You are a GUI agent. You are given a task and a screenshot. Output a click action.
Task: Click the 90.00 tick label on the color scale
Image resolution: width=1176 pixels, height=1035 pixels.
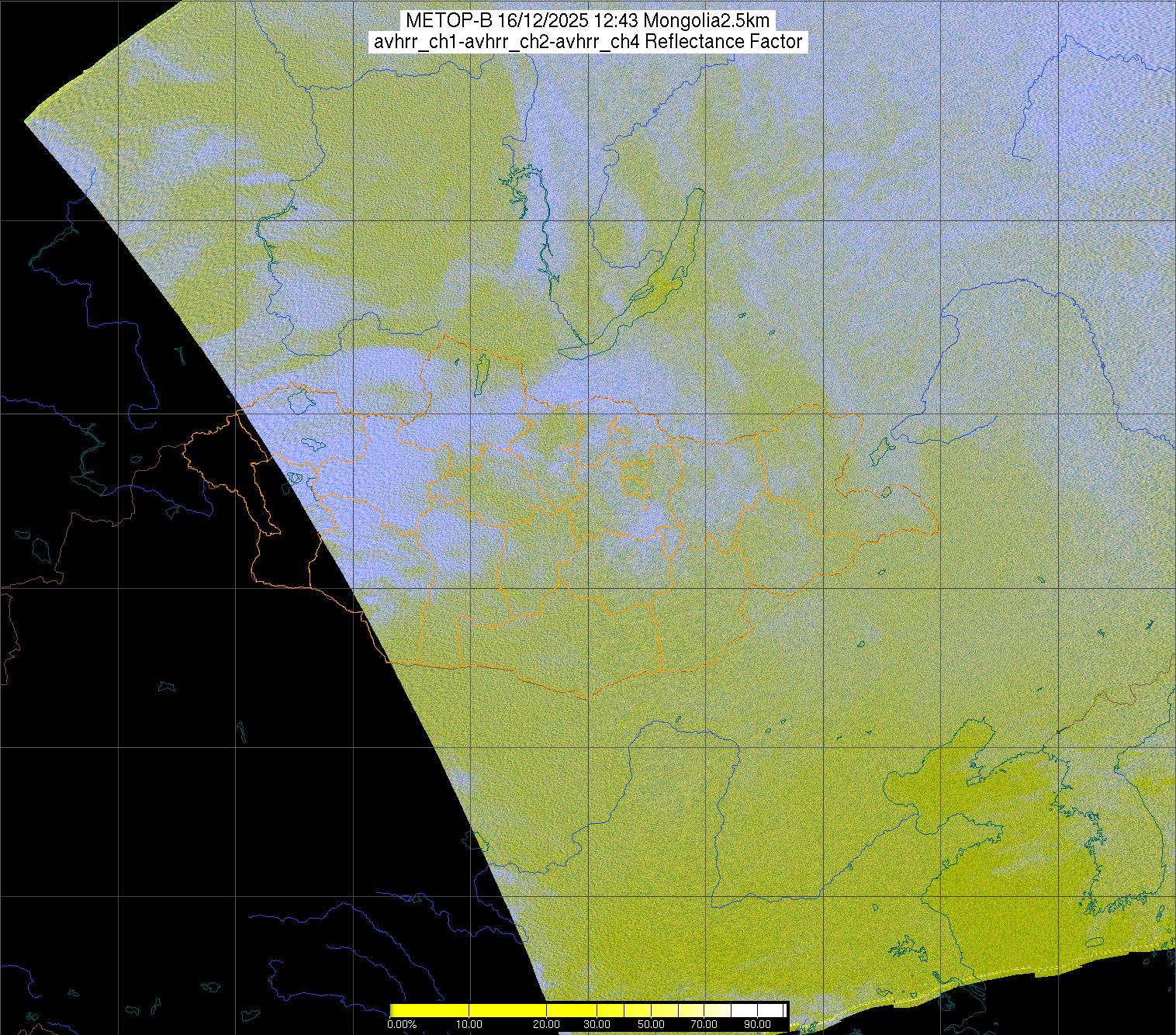pyautogui.click(x=759, y=1024)
